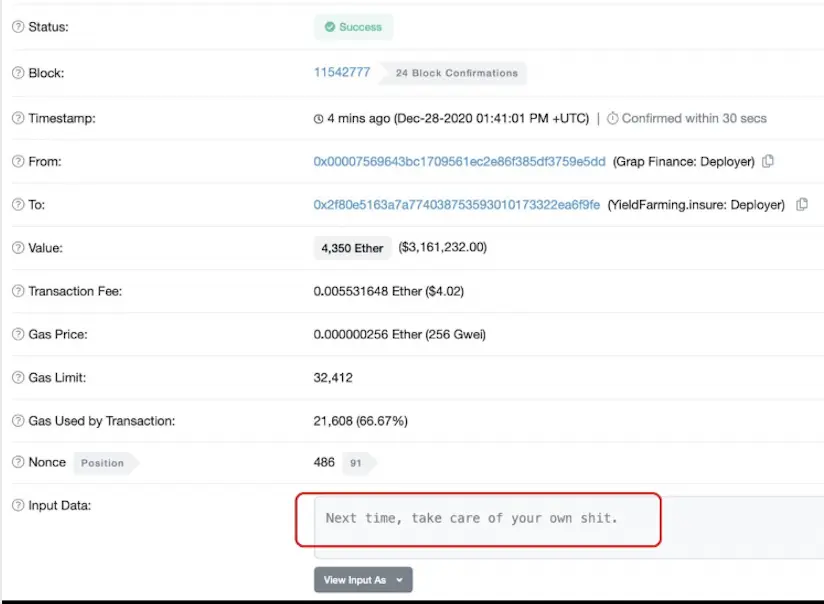Select the (YieldFarming.insure: Deployer) label text
This screenshot has height=604, width=824.
coord(696,204)
